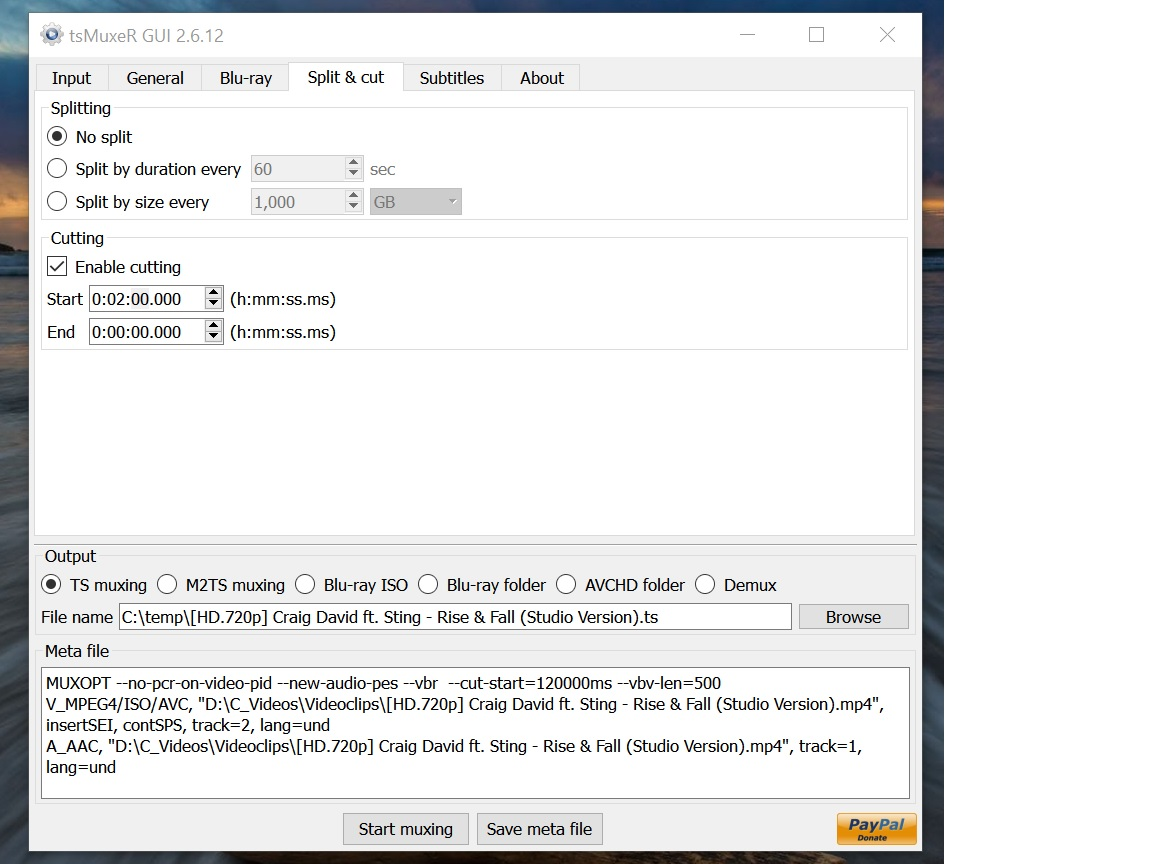Open the GB size unit dropdown
Viewport: 1152px width, 864px height.
(416, 202)
